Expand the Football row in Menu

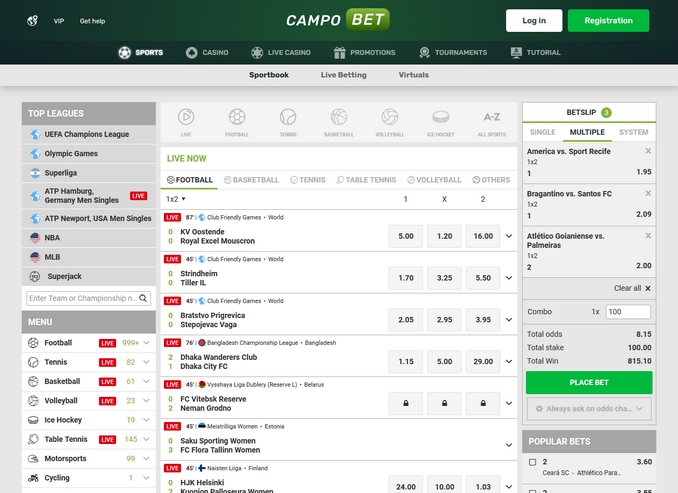[147, 343]
